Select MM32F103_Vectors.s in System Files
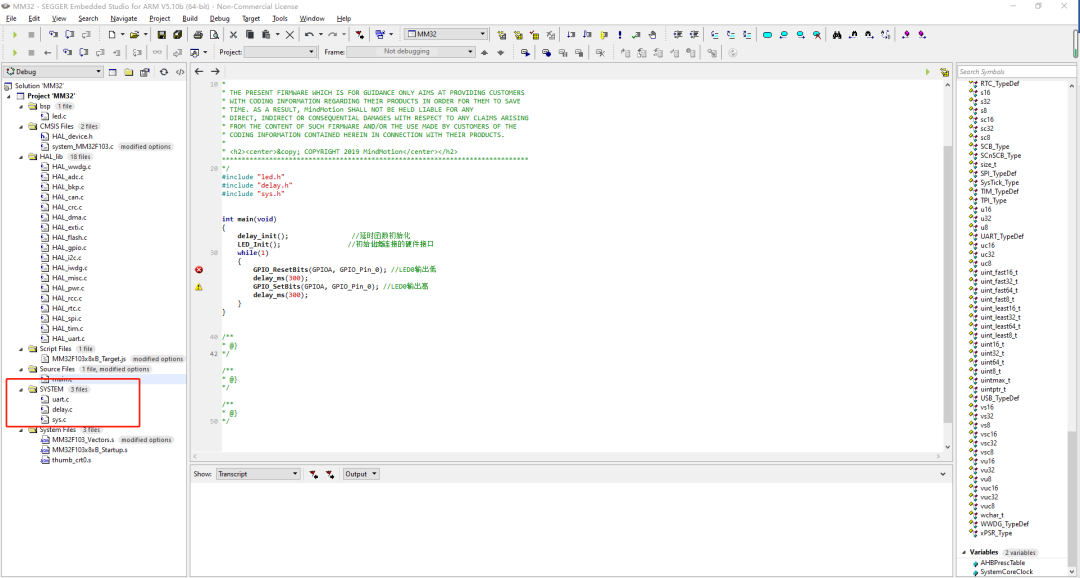 click(83, 440)
